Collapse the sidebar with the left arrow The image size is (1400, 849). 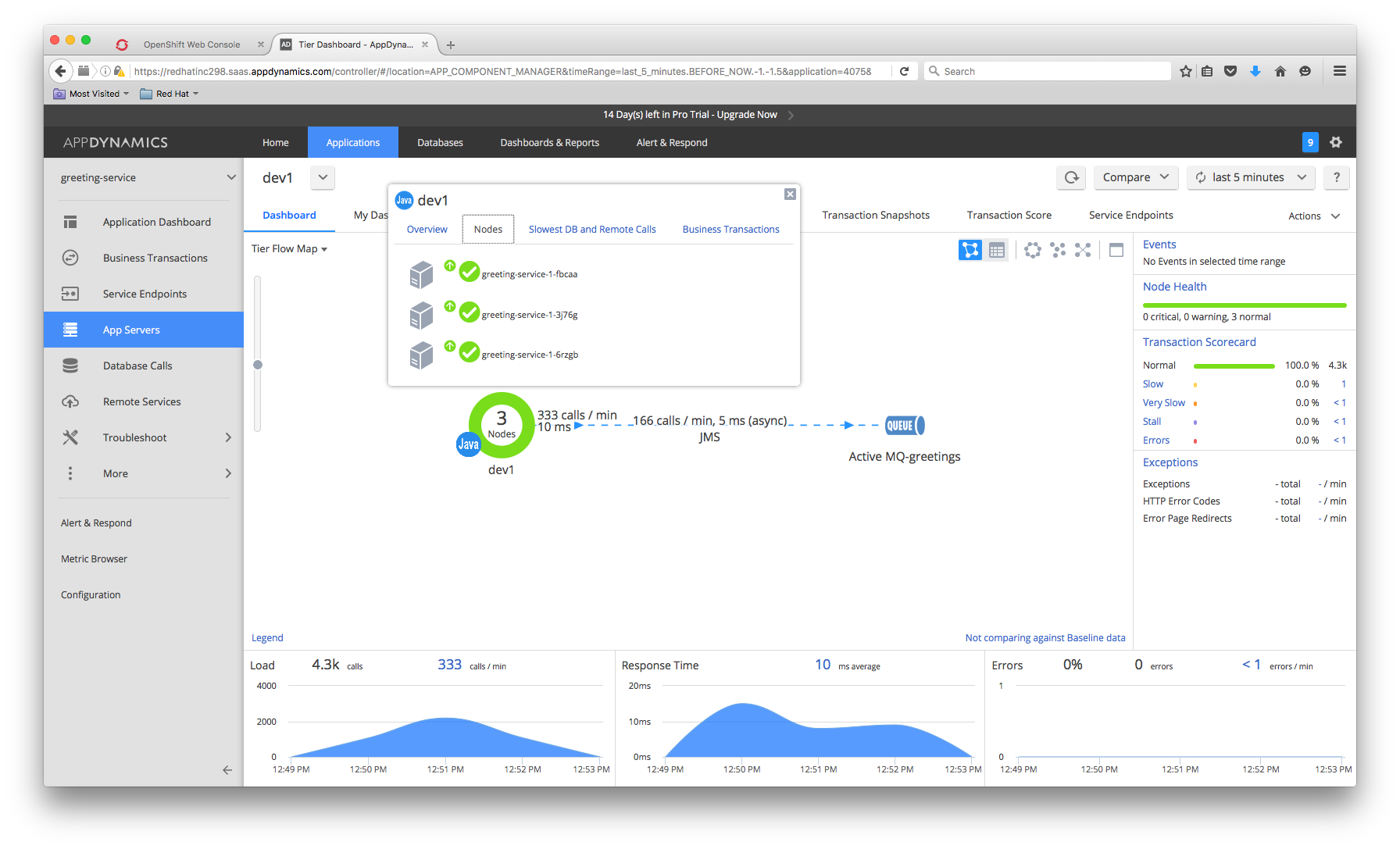point(227,770)
